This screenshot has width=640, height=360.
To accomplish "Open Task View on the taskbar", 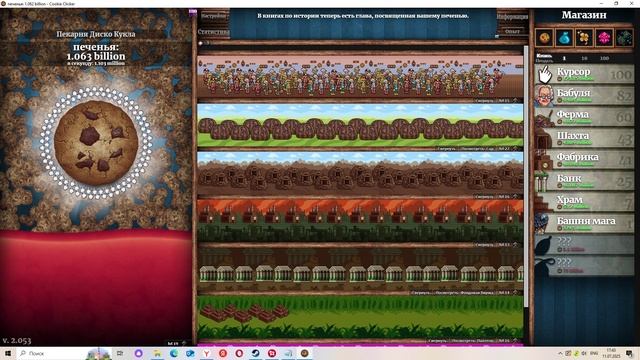I will click(120, 353).
